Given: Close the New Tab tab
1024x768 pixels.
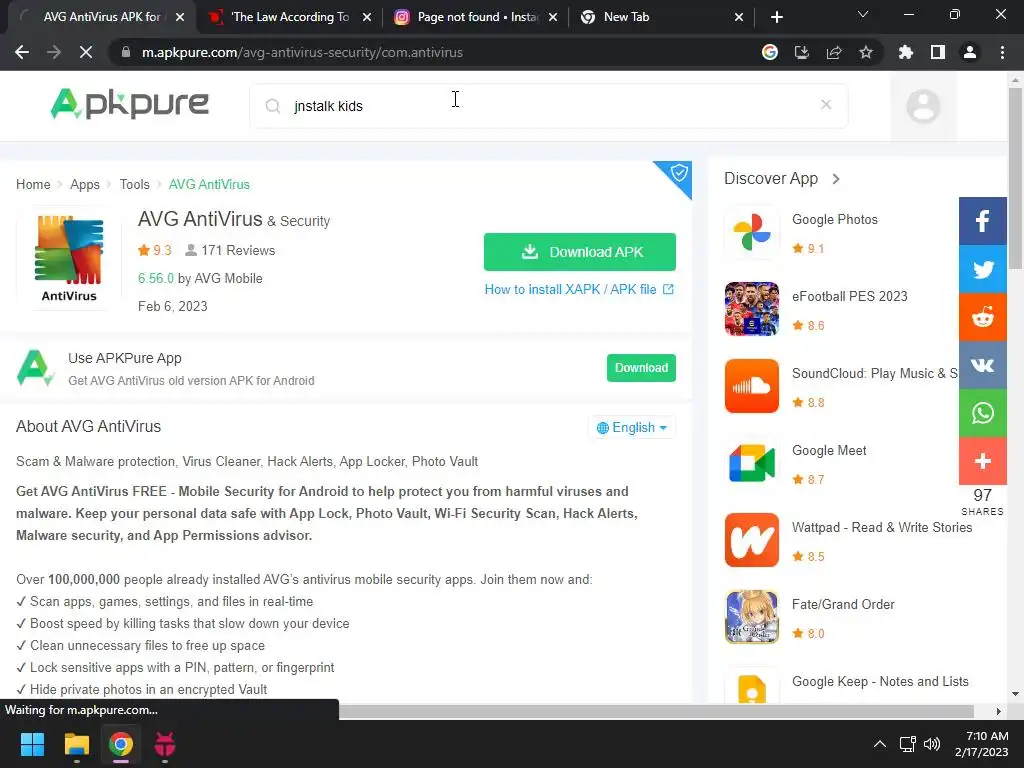Looking at the screenshot, I should pos(739,17).
